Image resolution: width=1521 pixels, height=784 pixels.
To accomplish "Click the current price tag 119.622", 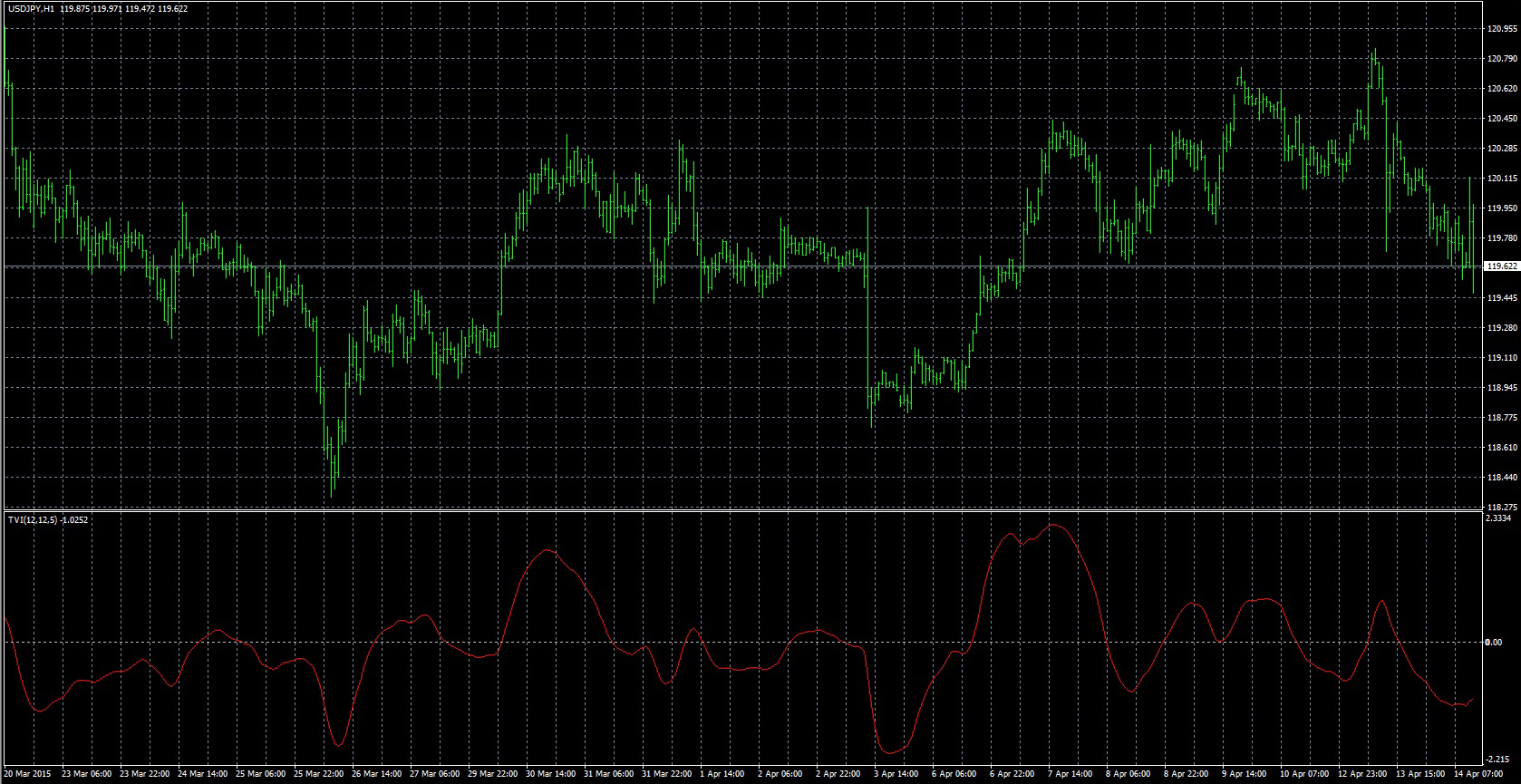I will (1502, 266).
